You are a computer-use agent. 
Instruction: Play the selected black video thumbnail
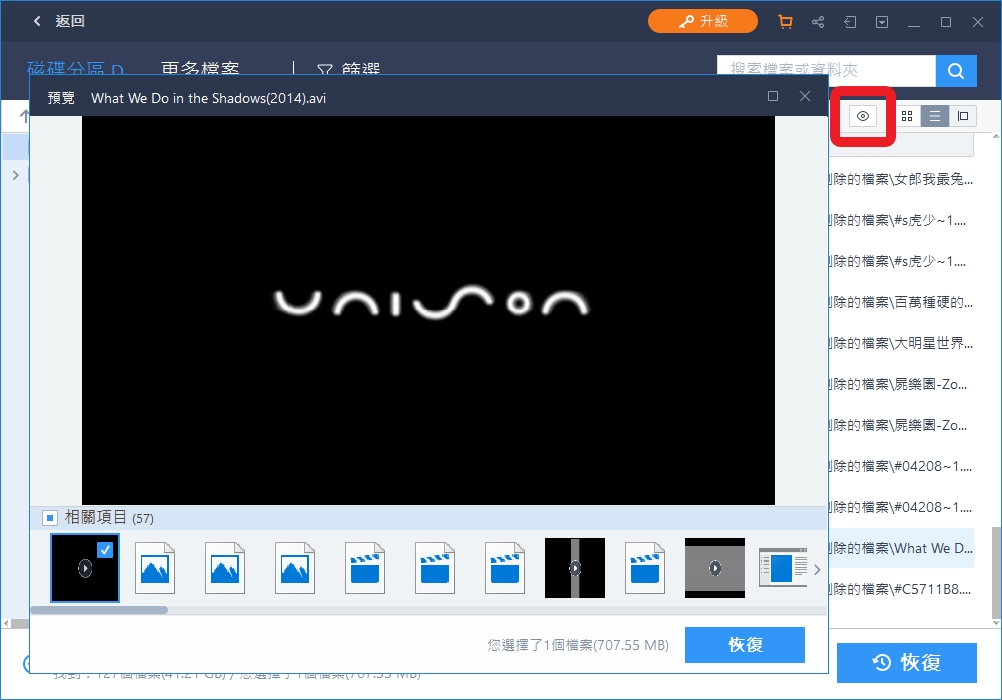tap(85, 568)
